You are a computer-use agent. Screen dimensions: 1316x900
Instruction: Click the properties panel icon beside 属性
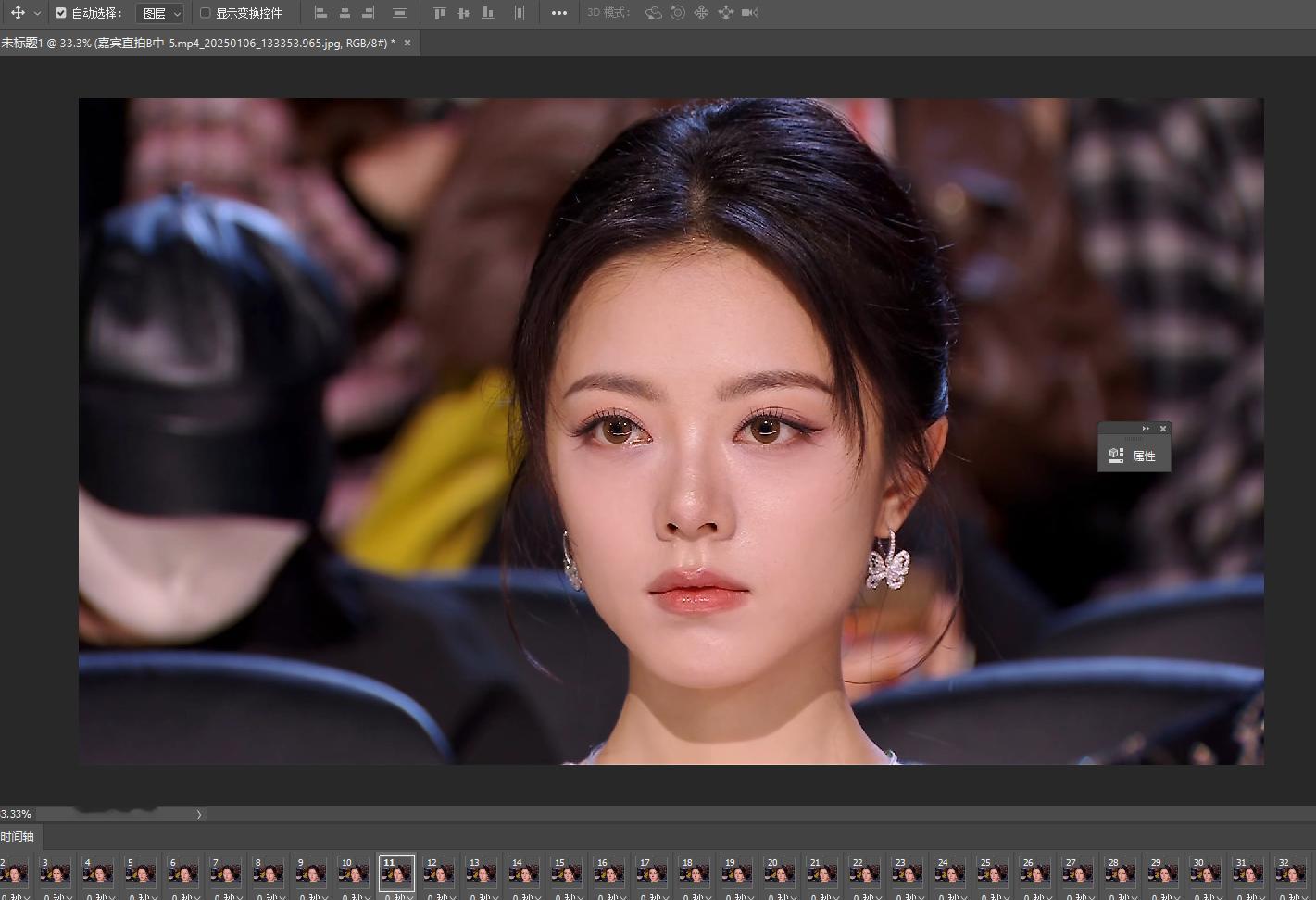point(1116,456)
